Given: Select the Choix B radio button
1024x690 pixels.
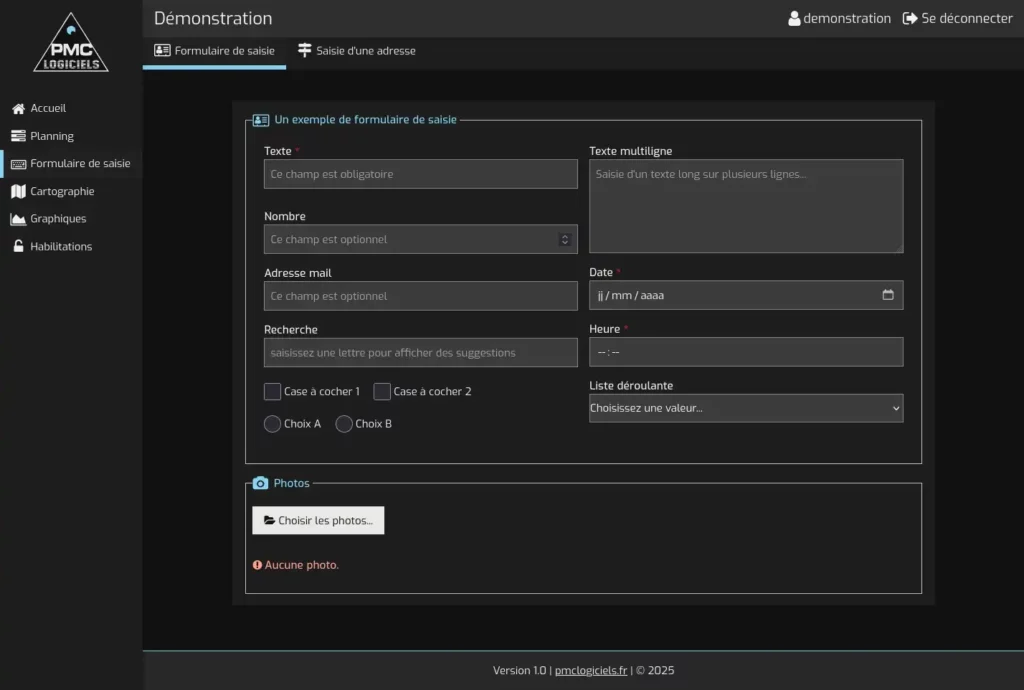Looking at the screenshot, I should [x=344, y=424].
